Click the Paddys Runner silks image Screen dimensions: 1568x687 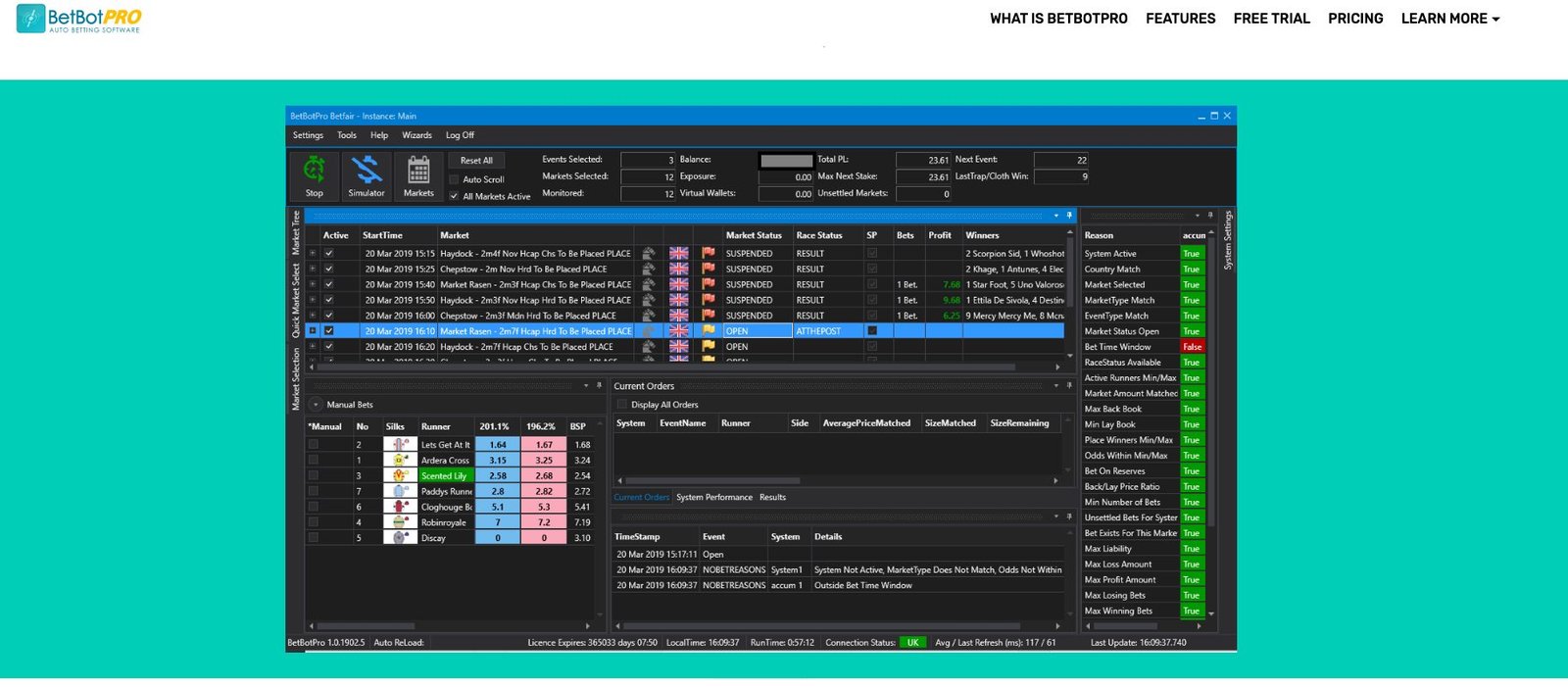tap(400, 491)
